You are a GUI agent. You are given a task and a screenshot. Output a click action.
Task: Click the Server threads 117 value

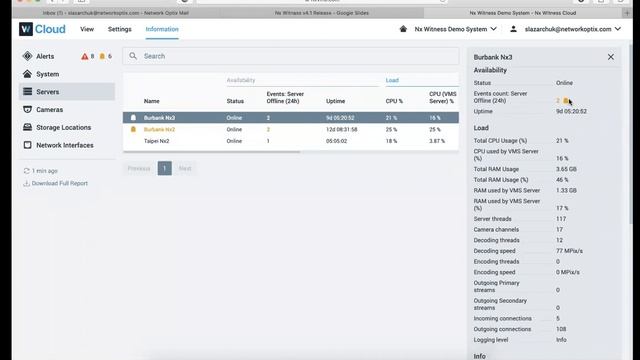pos(561,219)
